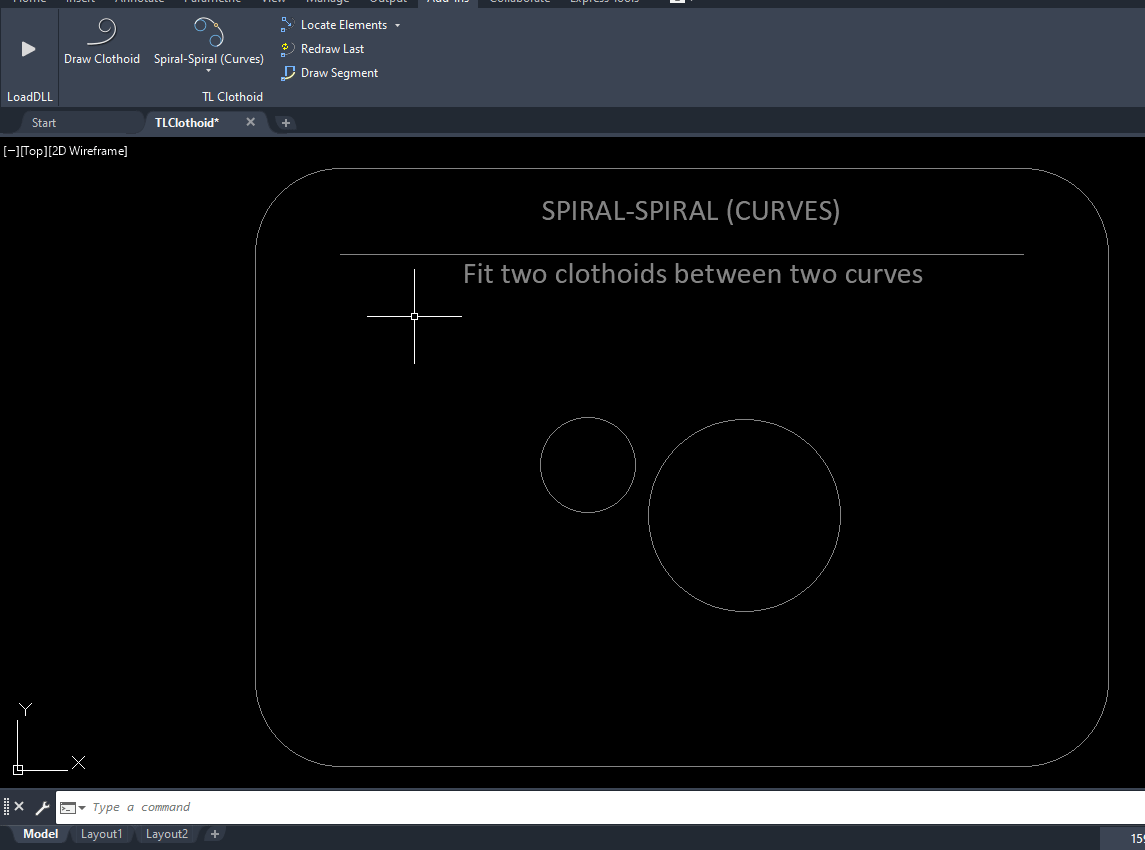This screenshot has height=850, width=1145.
Task: Click the command line grip handle
Action: [x=7, y=807]
